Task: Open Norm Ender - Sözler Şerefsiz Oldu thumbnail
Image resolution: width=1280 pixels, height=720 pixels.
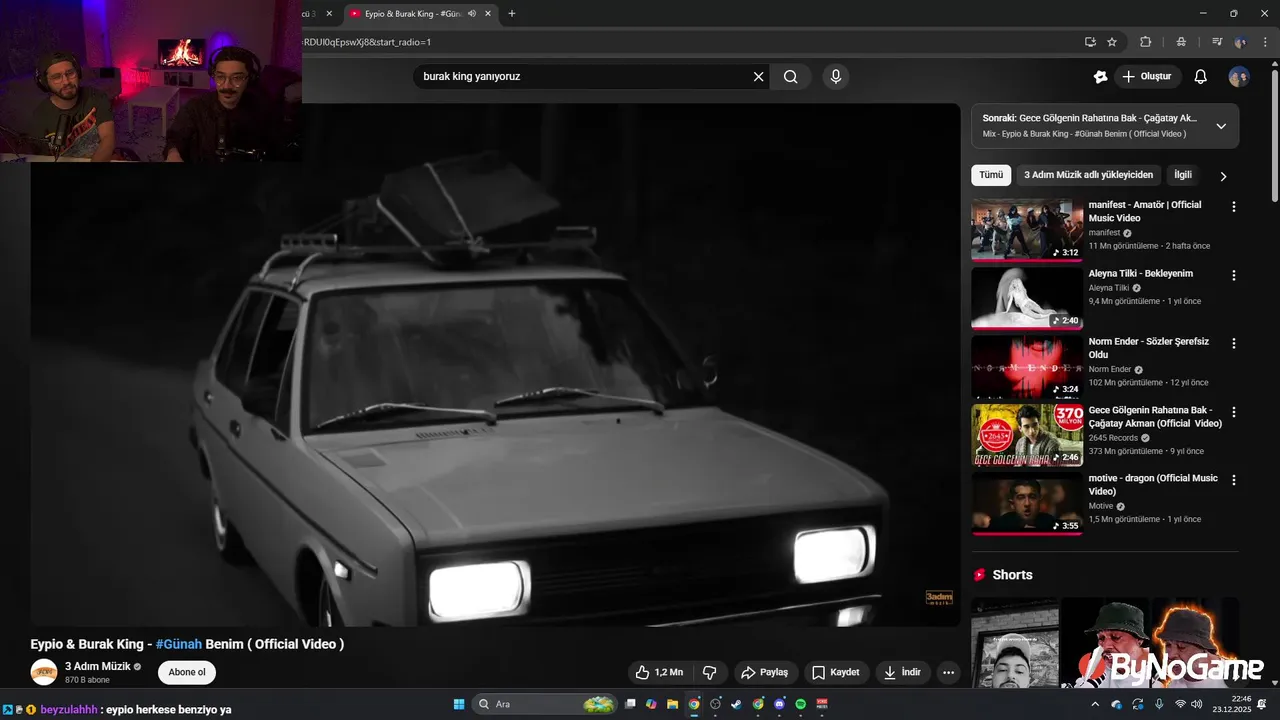Action: [1027, 366]
